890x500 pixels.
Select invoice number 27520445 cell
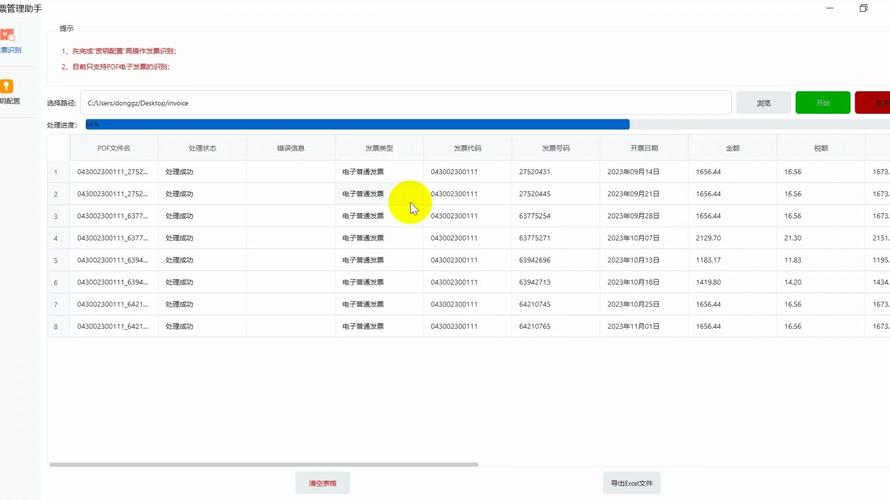click(556, 194)
